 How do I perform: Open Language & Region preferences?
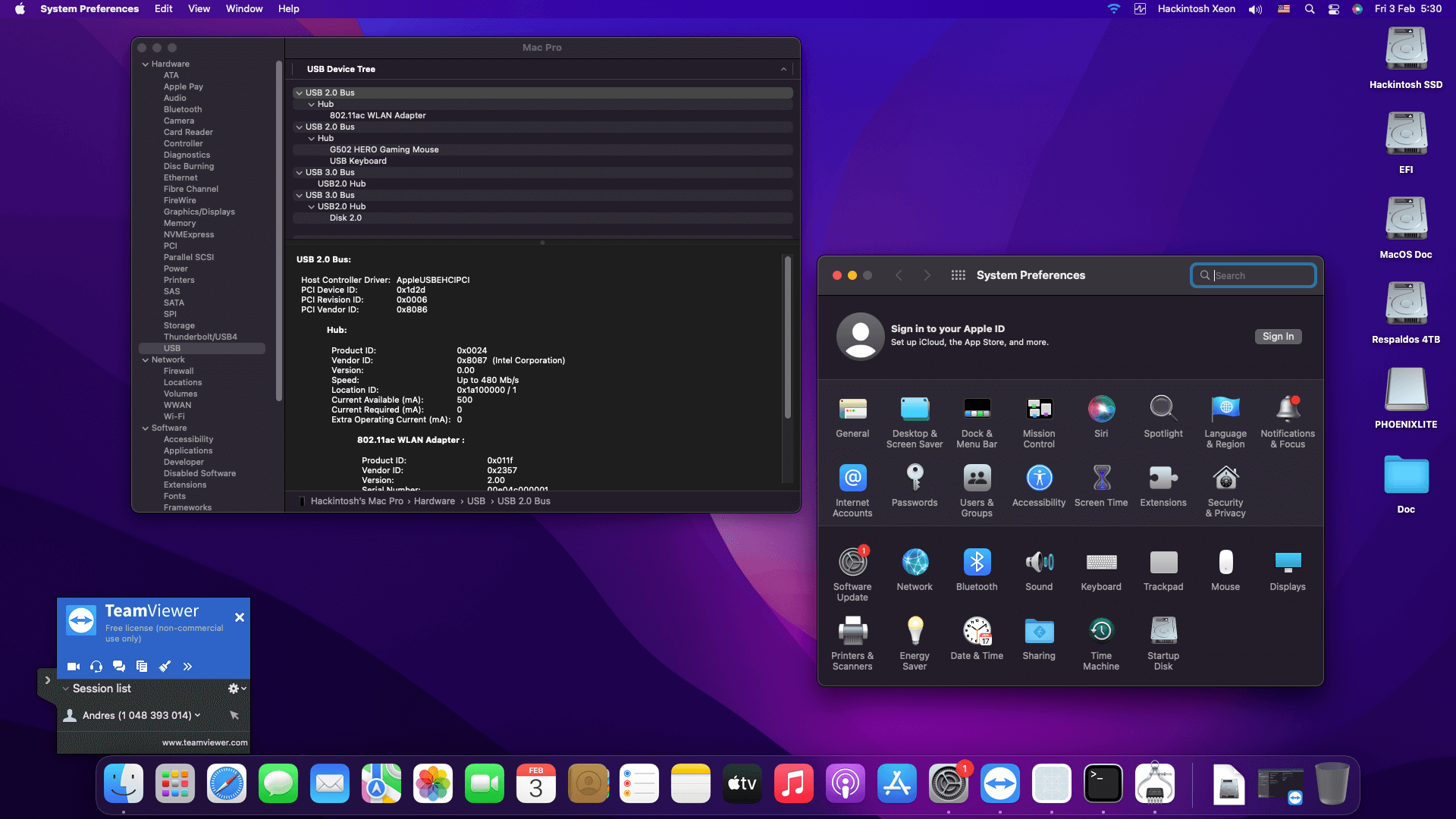pyautogui.click(x=1225, y=422)
